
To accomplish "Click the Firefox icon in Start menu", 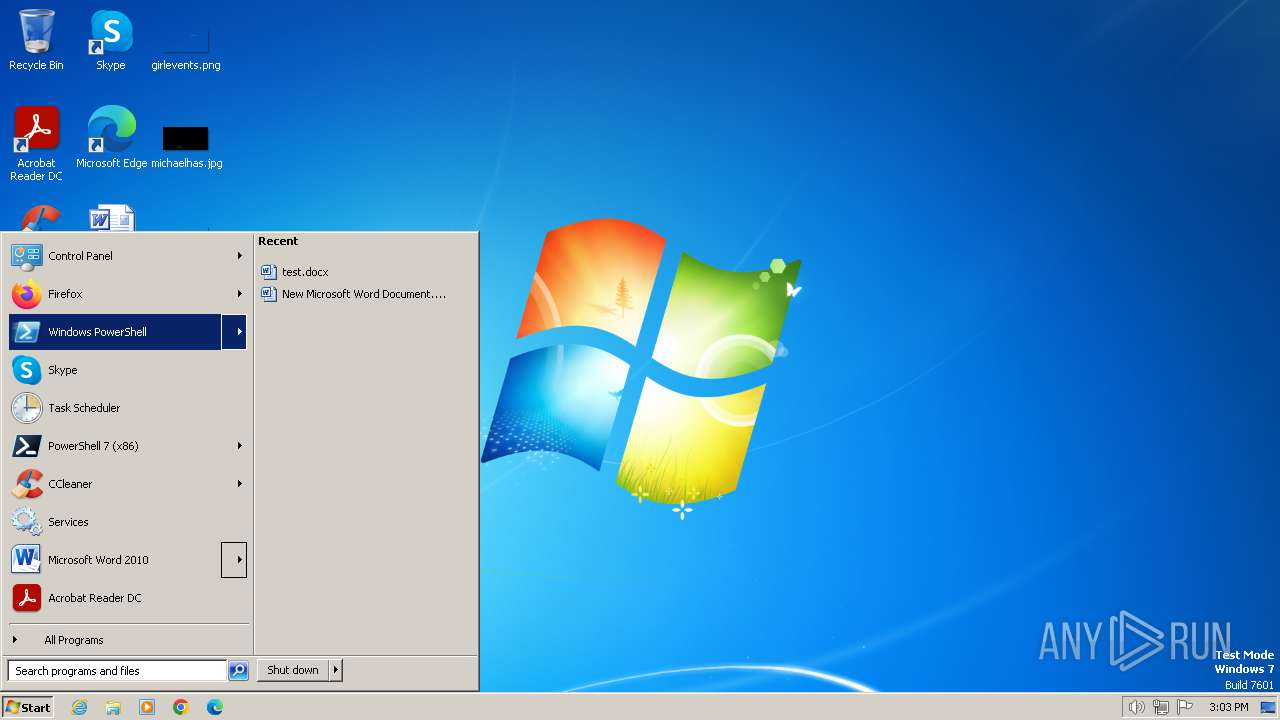I will click(x=27, y=294).
